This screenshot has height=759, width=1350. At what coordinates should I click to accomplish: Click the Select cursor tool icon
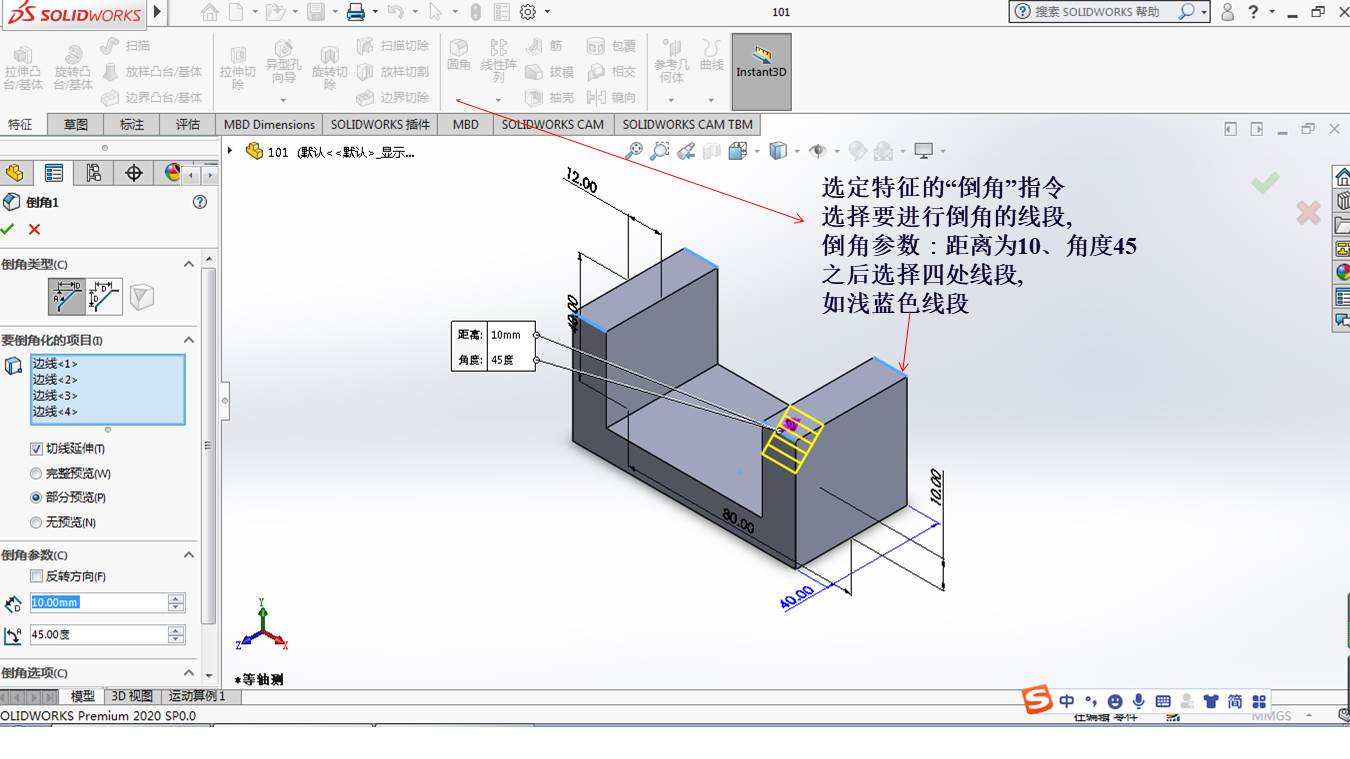(x=435, y=12)
